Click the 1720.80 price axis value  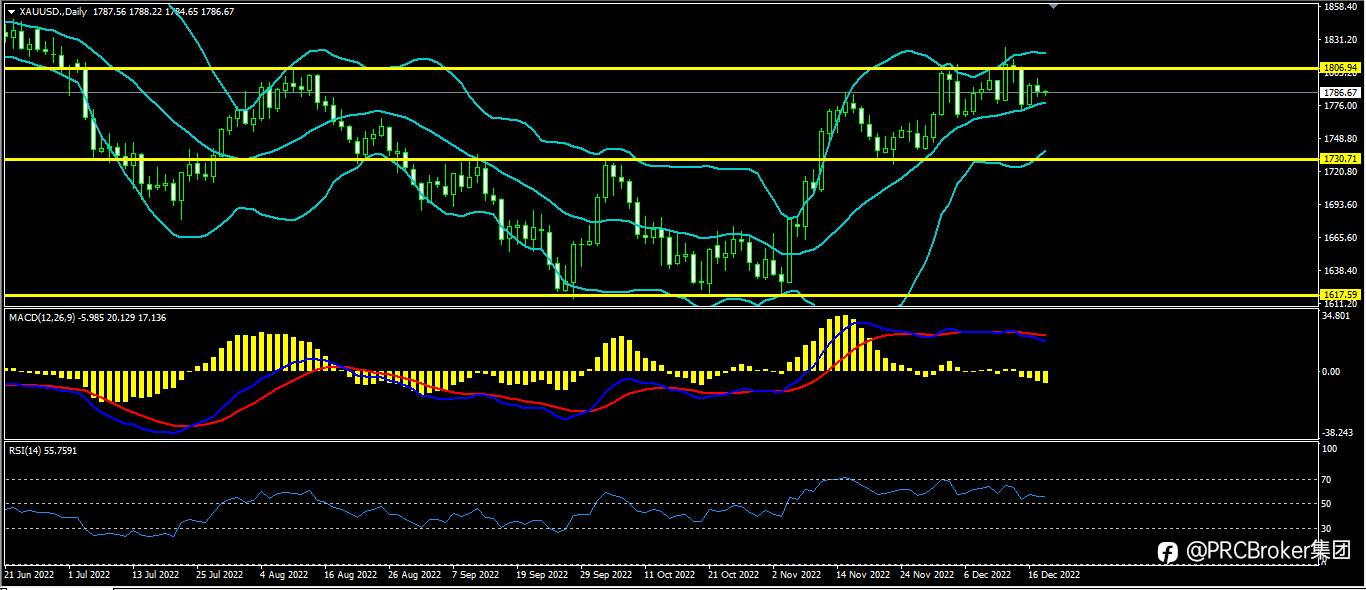(x=1338, y=172)
